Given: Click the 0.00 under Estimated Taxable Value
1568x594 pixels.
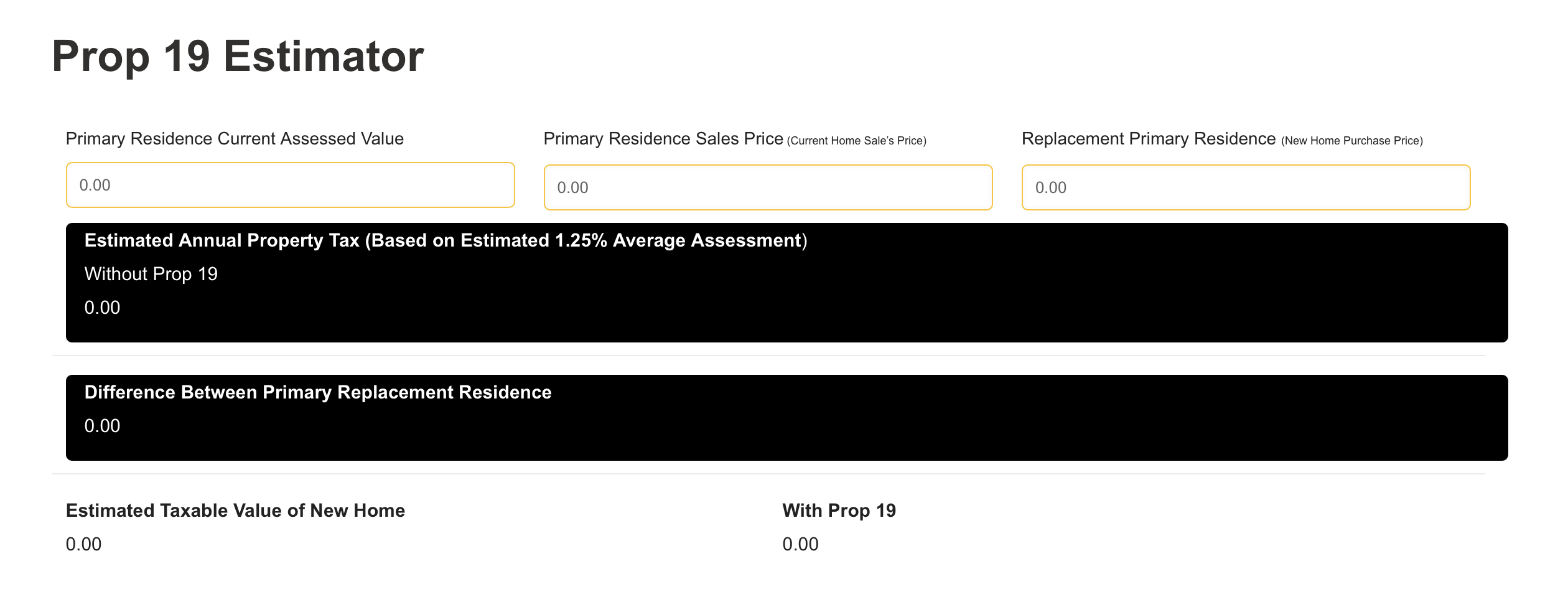Looking at the screenshot, I should tap(84, 544).
